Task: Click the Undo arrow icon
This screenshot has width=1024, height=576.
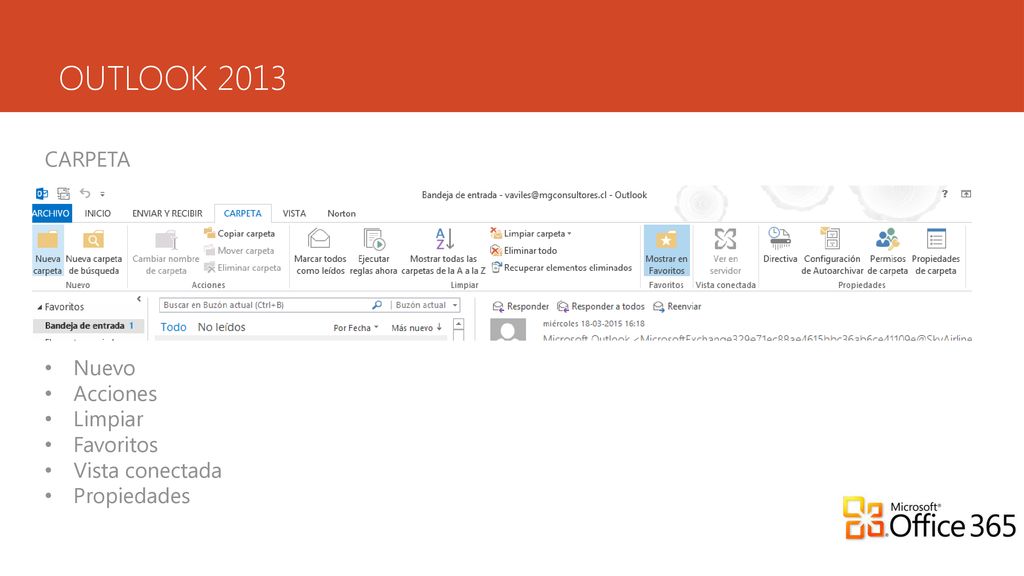Action: [x=85, y=193]
